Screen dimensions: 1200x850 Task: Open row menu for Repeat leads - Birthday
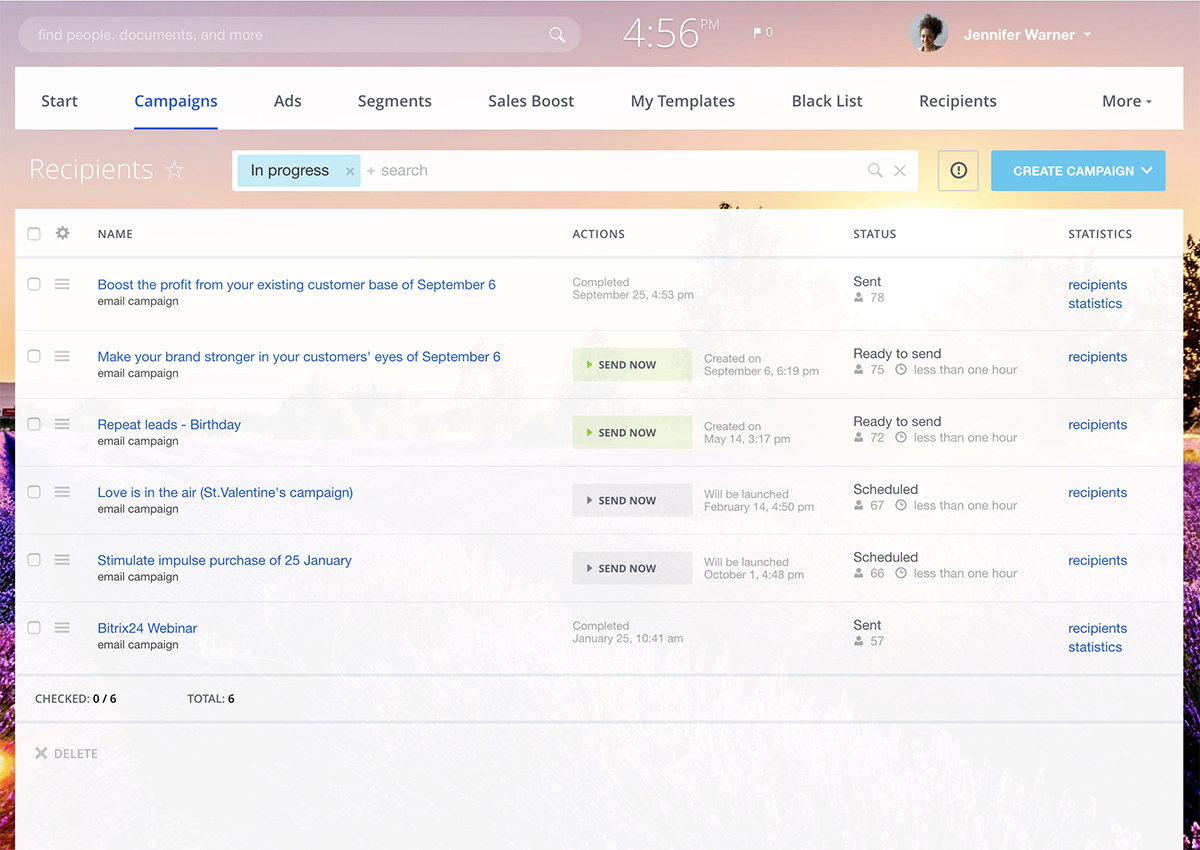point(62,424)
